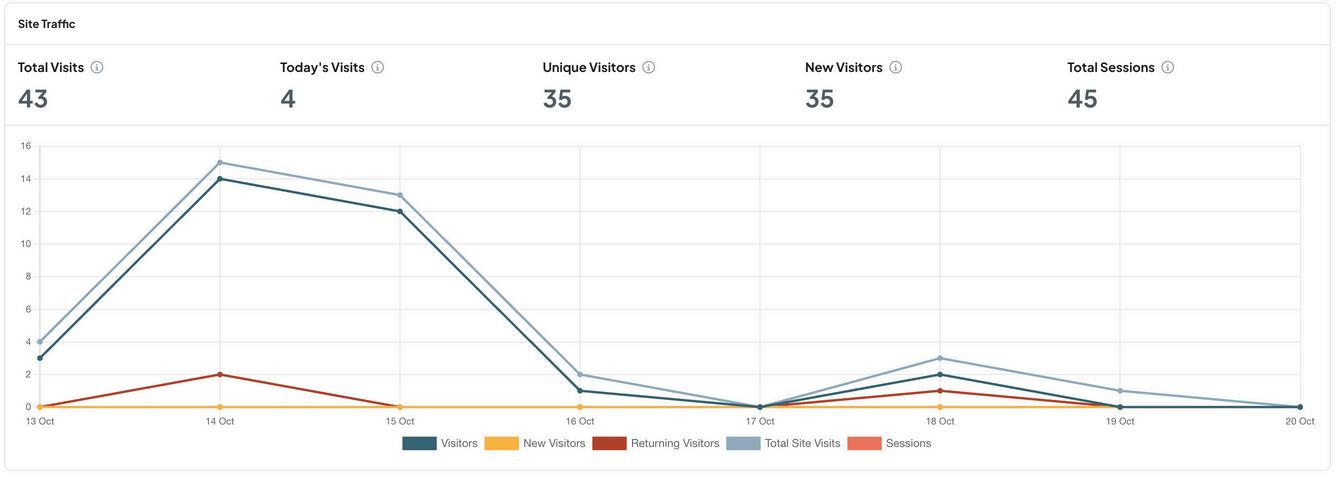Image resolution: width=1338 pixels, height=478 pixels.
Task: Click the Total Site Visits peak point on 14 Oct
Action: [220, 162]
